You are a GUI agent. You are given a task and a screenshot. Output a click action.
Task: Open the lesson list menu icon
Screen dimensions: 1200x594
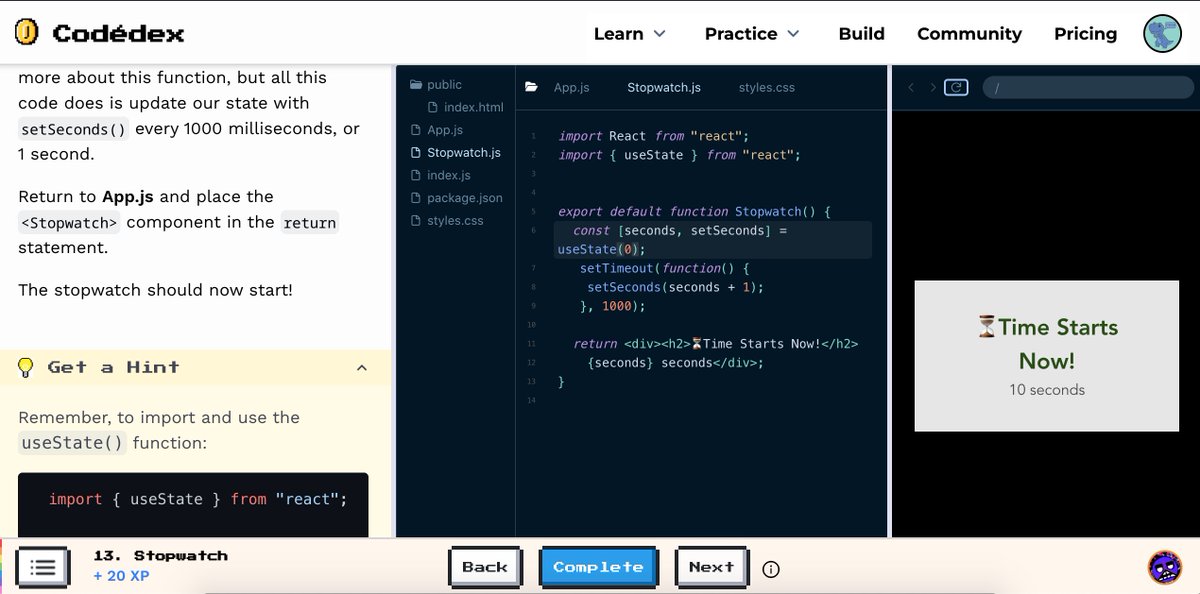[42, 567]
